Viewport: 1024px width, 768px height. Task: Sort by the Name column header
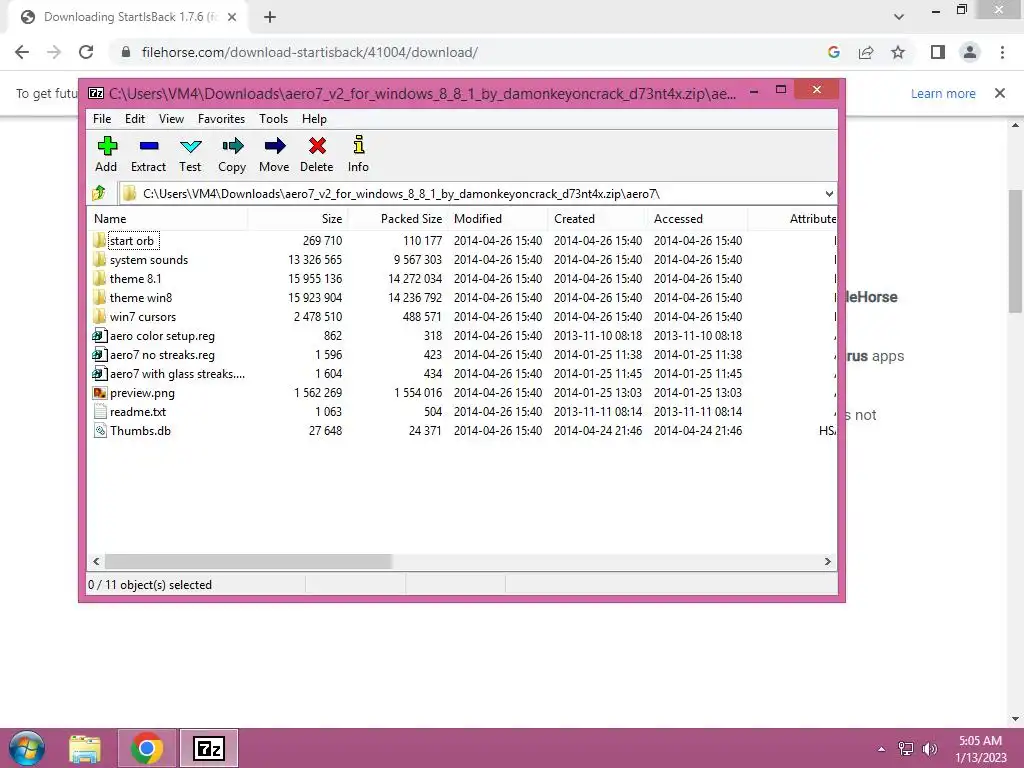(167, 219)
